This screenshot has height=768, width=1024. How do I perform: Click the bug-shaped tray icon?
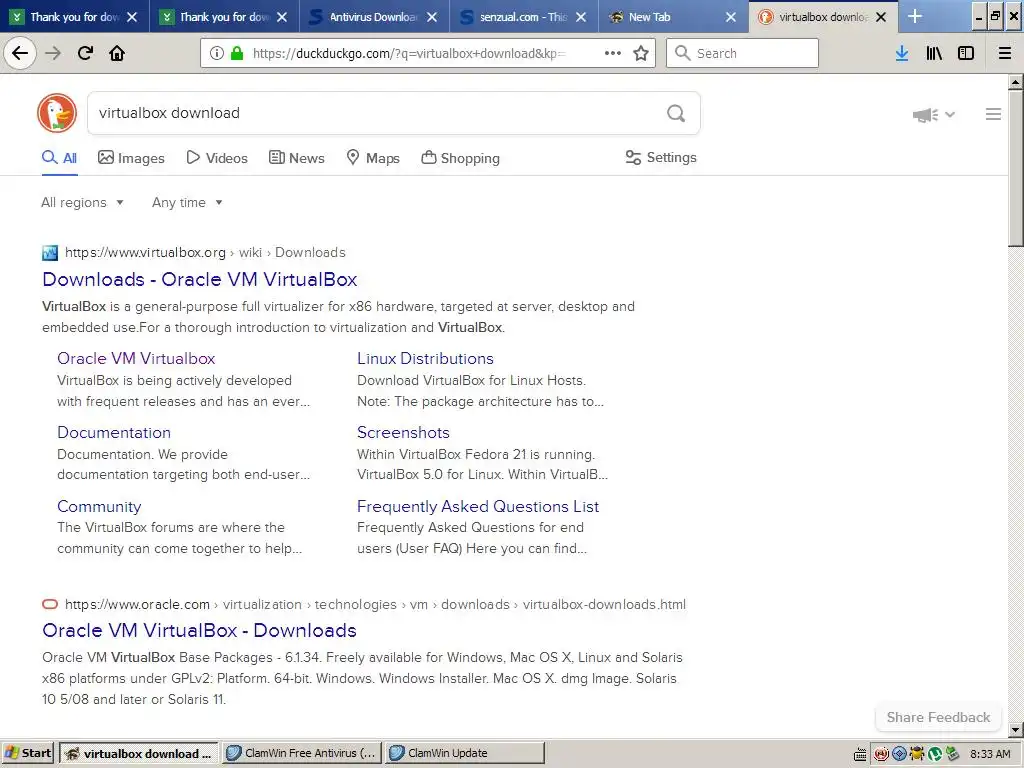coord(917,754)
